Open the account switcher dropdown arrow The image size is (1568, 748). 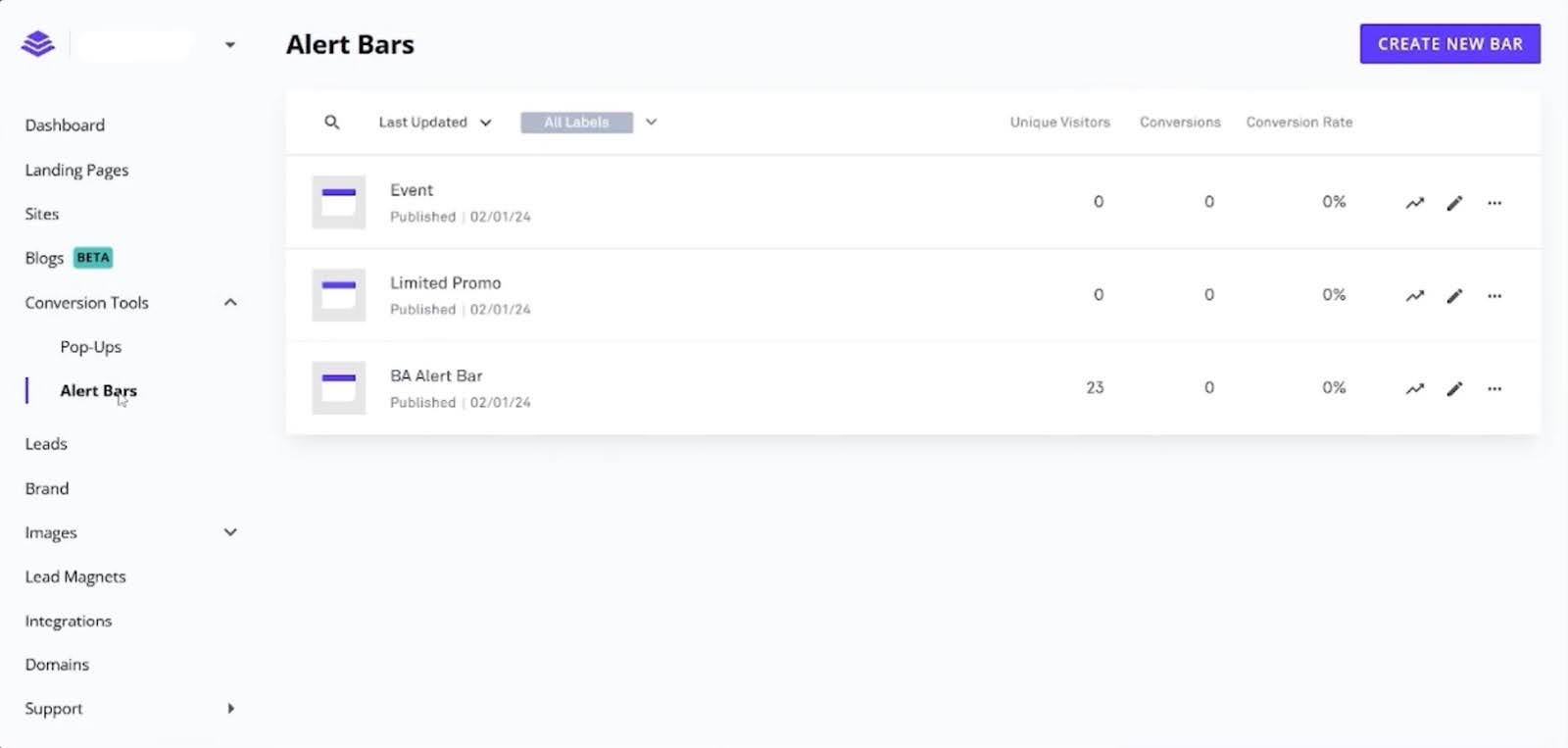(x=230, y=45)
